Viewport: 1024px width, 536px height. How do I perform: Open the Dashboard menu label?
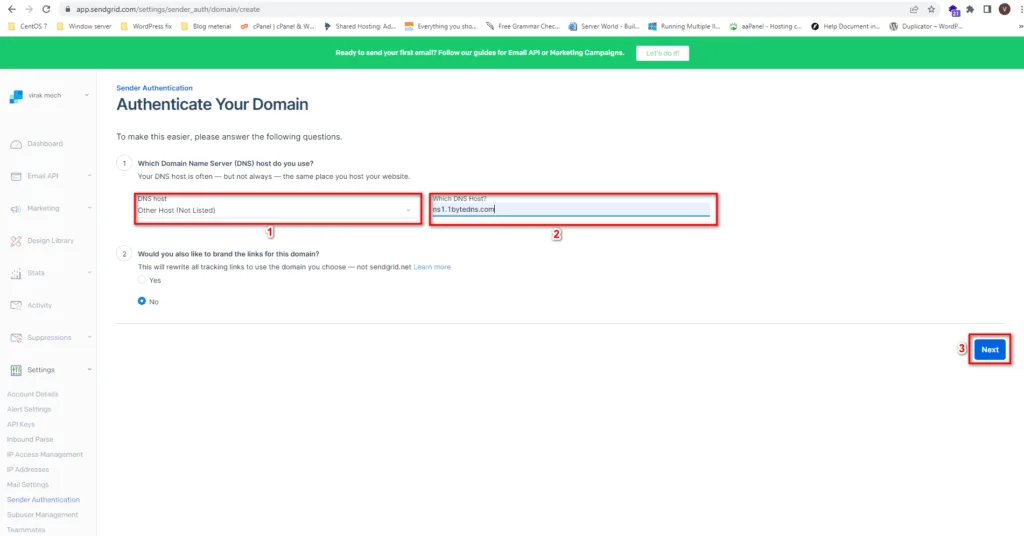point(45,144)
